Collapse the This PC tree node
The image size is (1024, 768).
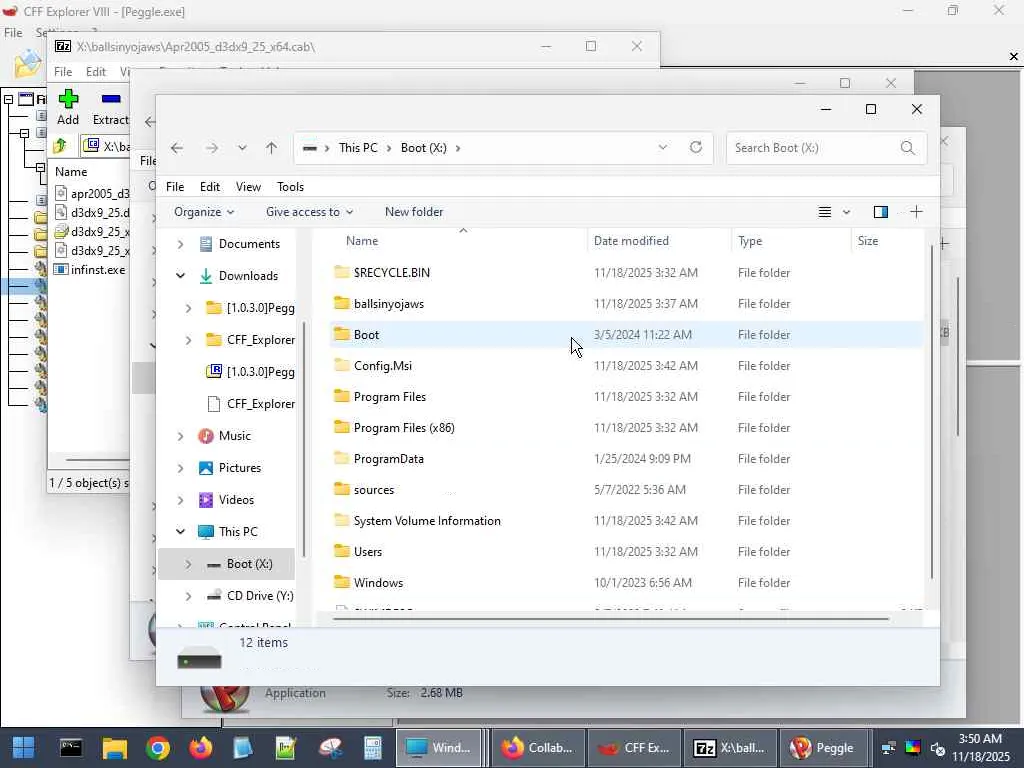coord(180,532)
